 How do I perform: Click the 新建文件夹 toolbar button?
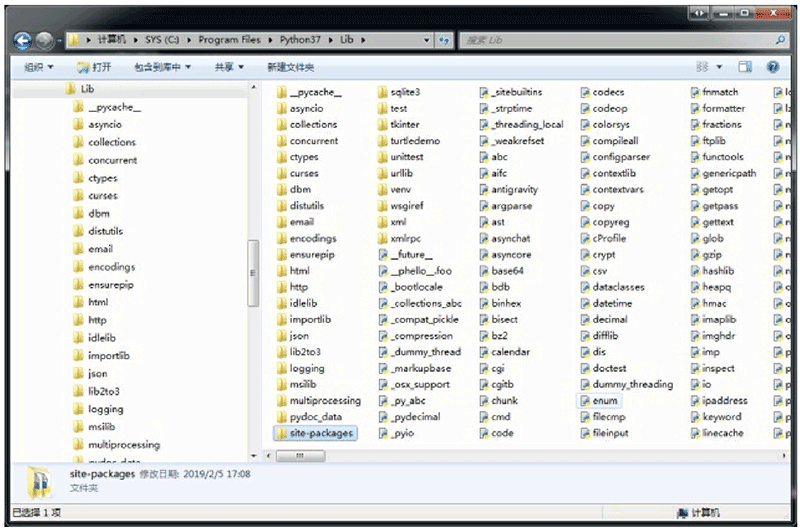click(290, 67)
